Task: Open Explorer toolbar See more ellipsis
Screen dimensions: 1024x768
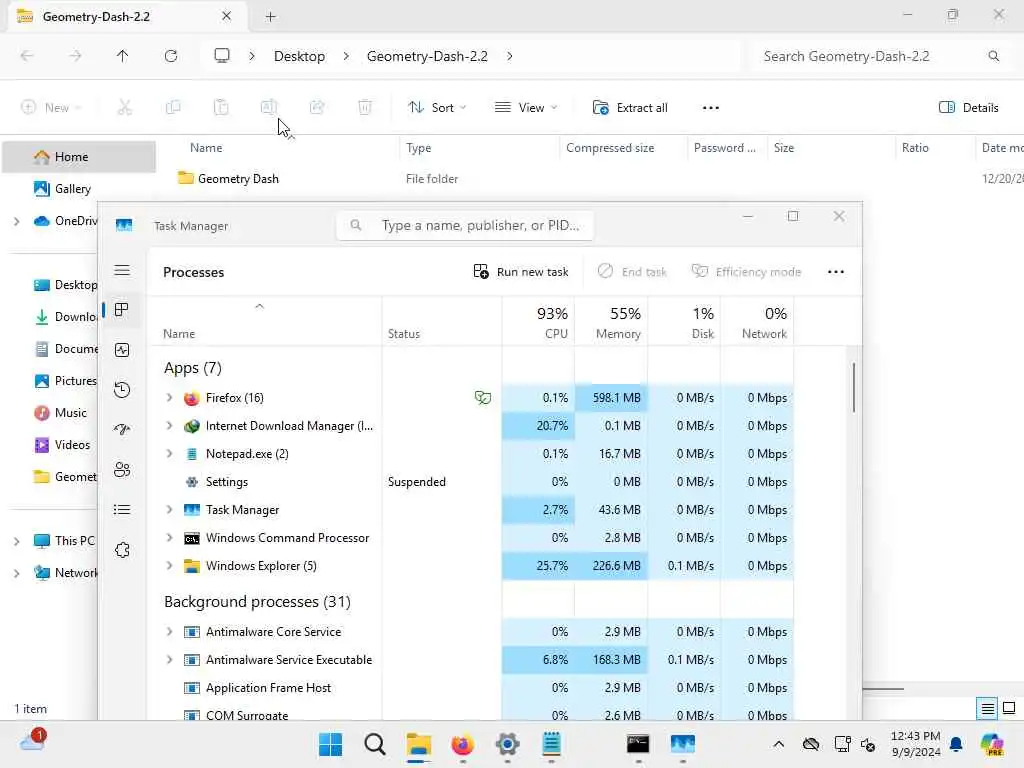Action: tap(711, 108)
